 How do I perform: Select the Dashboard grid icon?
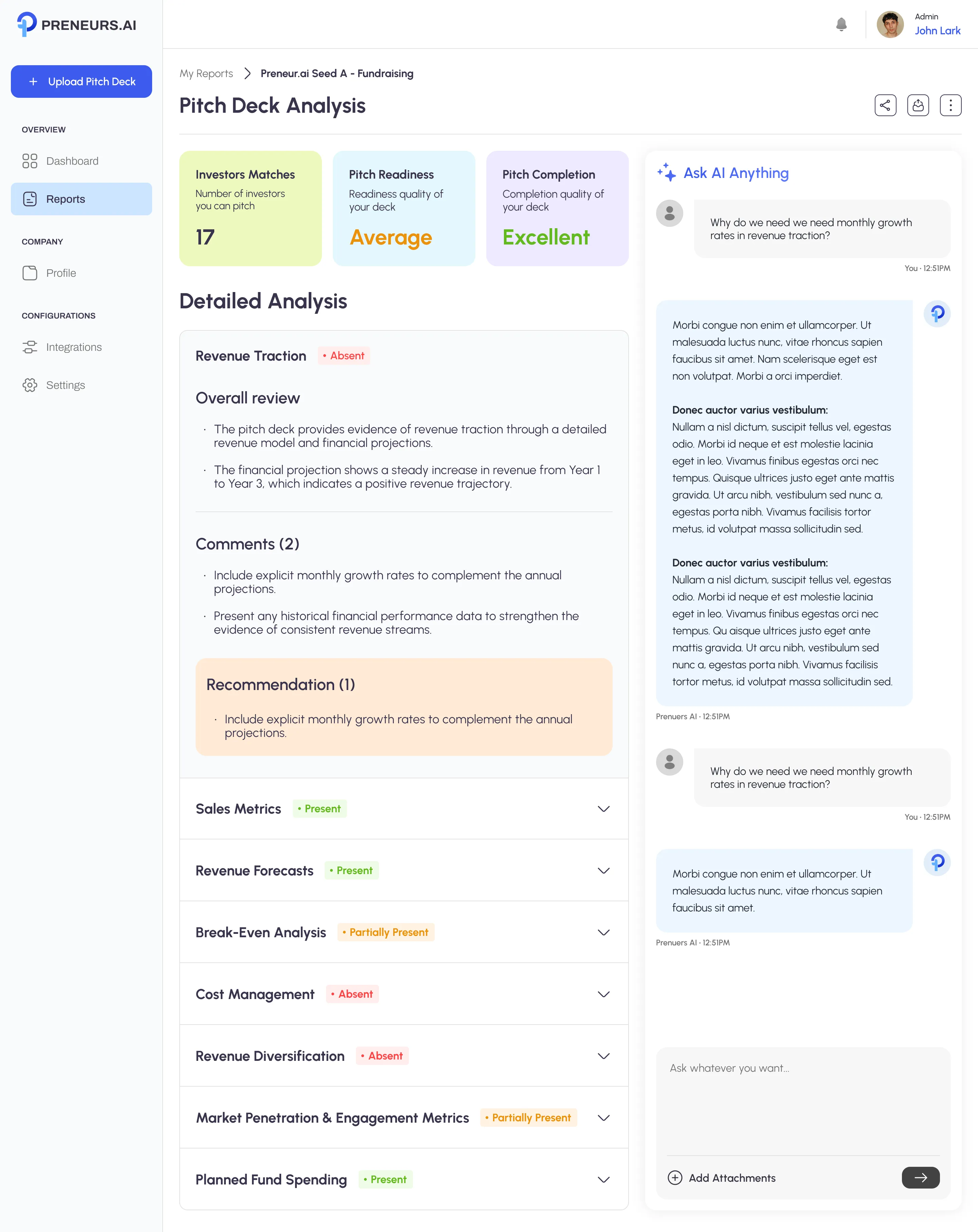(30, 161)
